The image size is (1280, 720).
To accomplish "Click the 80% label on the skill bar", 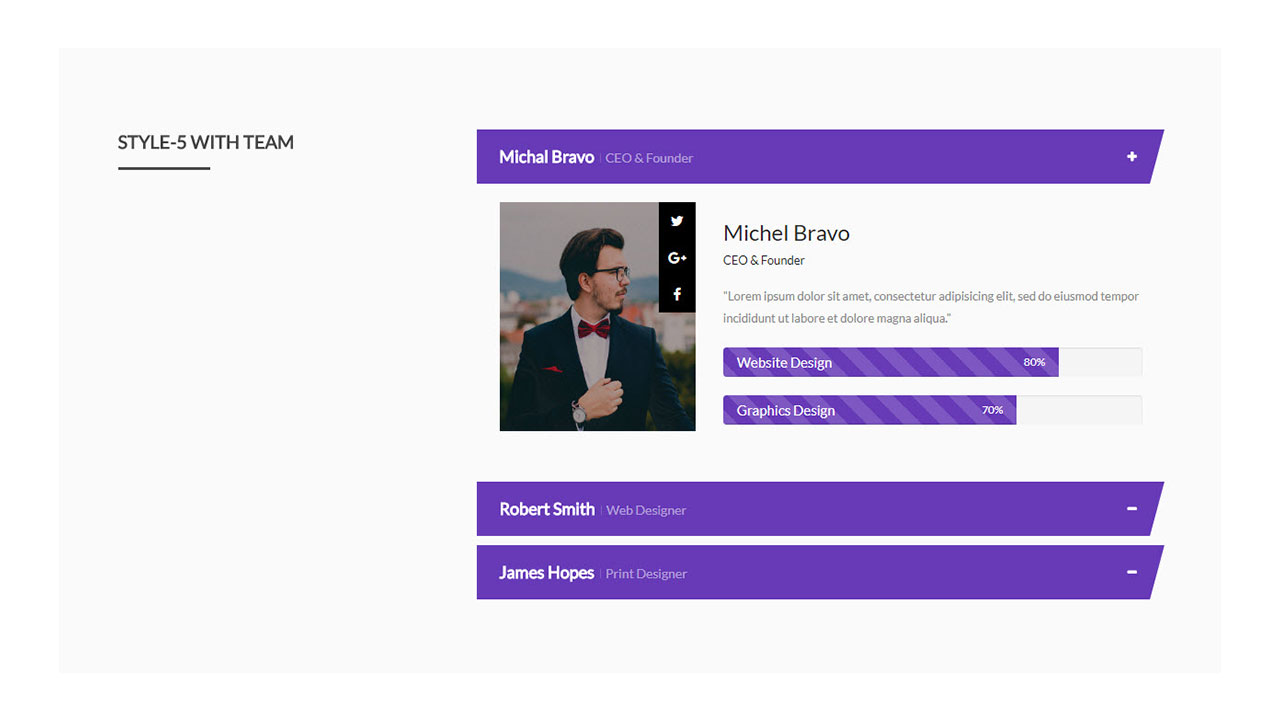I will (1034, 362).
